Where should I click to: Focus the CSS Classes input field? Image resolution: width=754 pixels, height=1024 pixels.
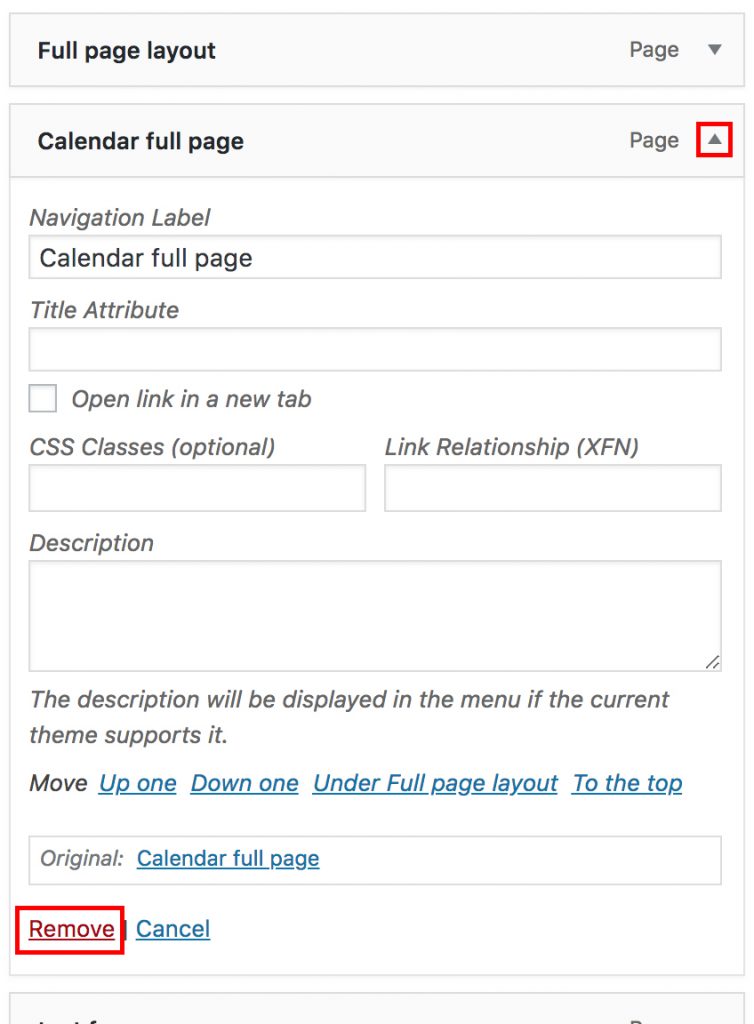[x=197, y=489]
